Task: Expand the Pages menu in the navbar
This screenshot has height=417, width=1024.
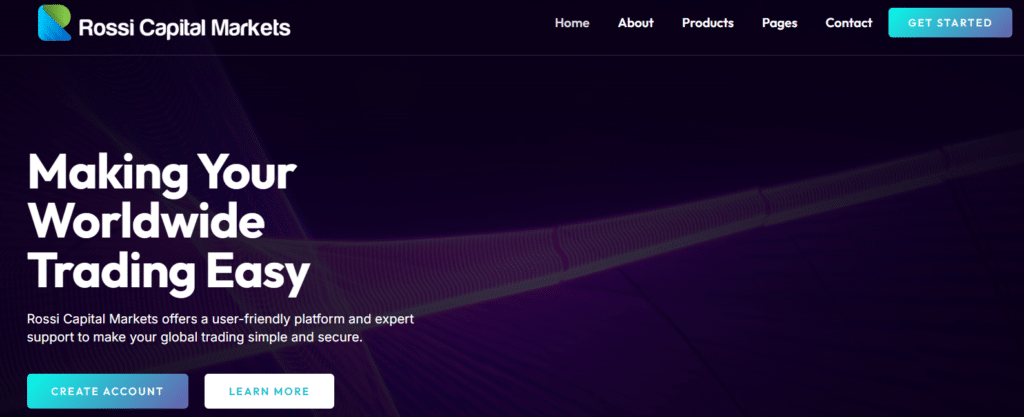Action: 779,23
